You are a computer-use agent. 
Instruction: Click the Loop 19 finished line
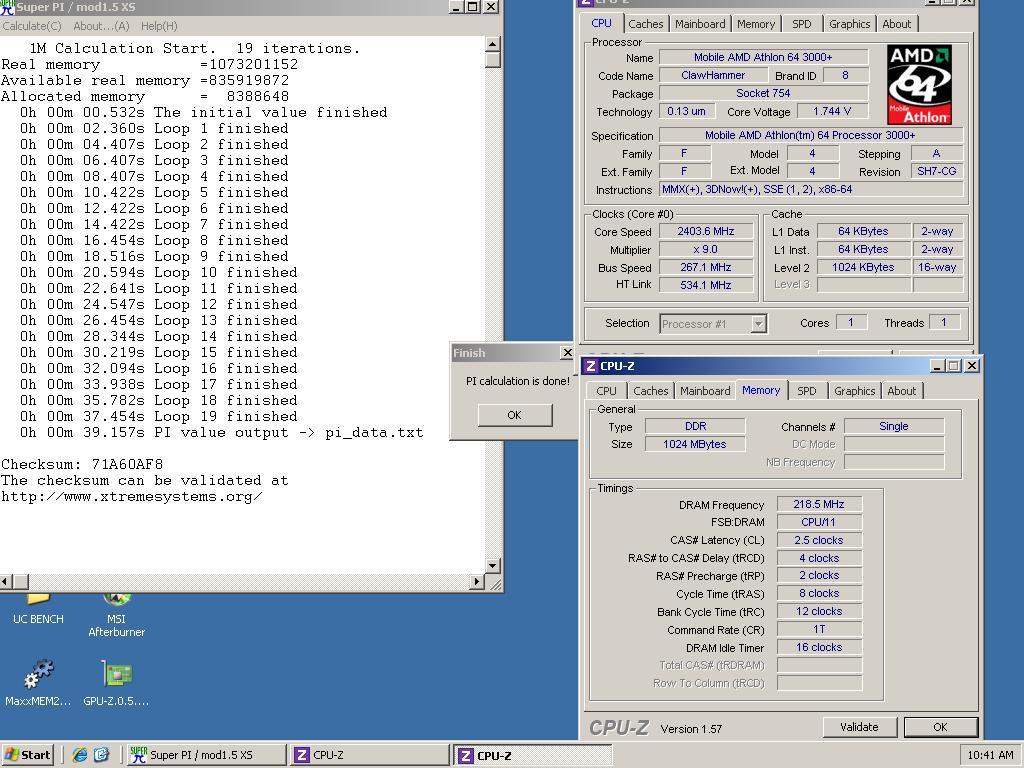coord(159,417)
